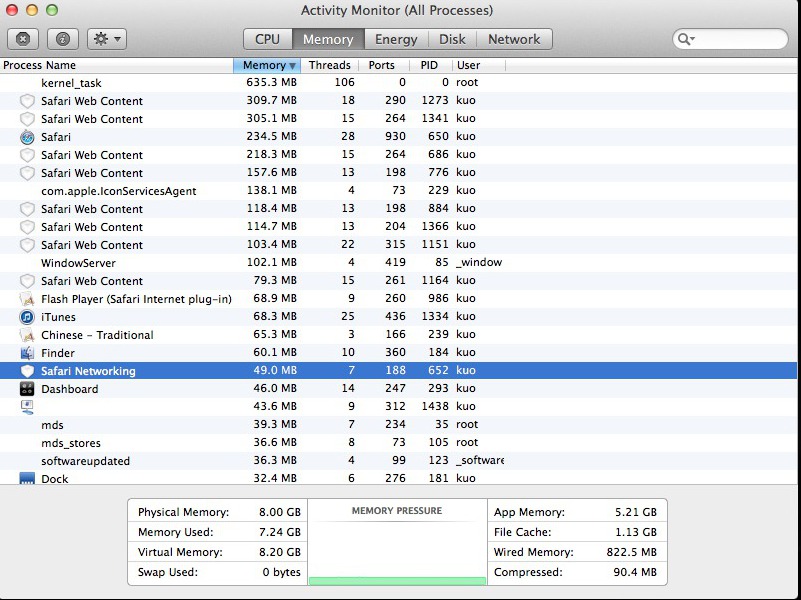Click the 'Physical Memory: 8.00 GB' readout
The width and height of the screenshot is (801, 600).
point(219,512)
